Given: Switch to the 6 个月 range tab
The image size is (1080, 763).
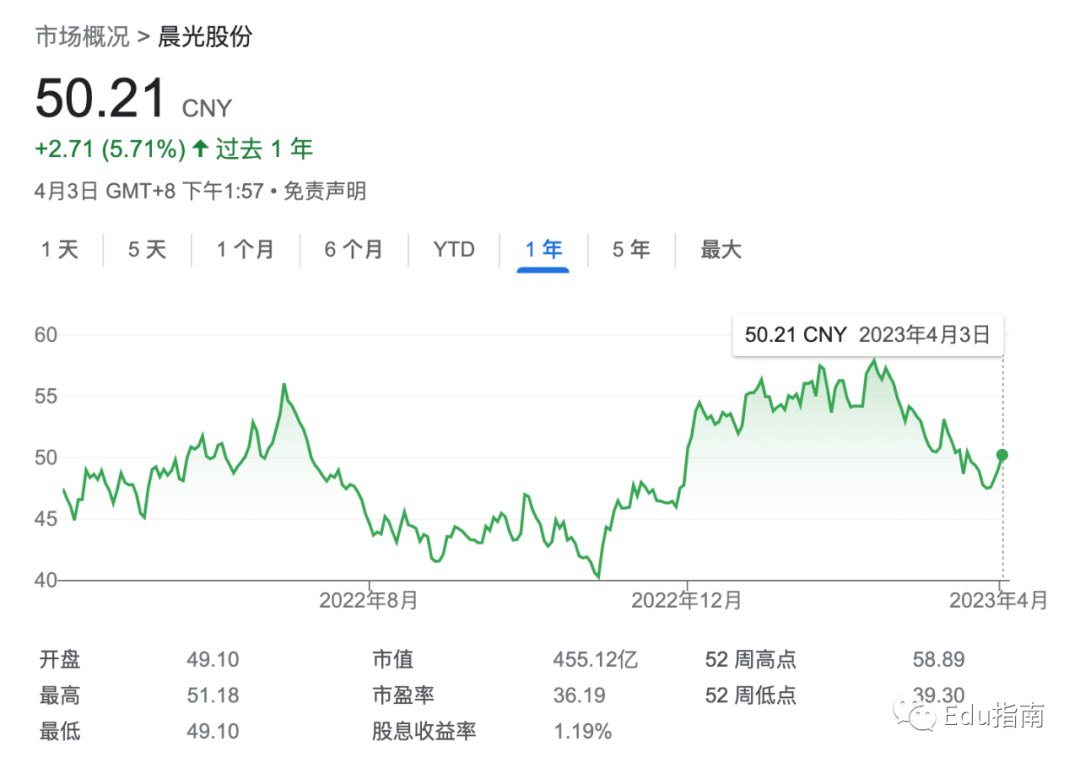Looking at the screenshot, I should (x=353, y=249).
